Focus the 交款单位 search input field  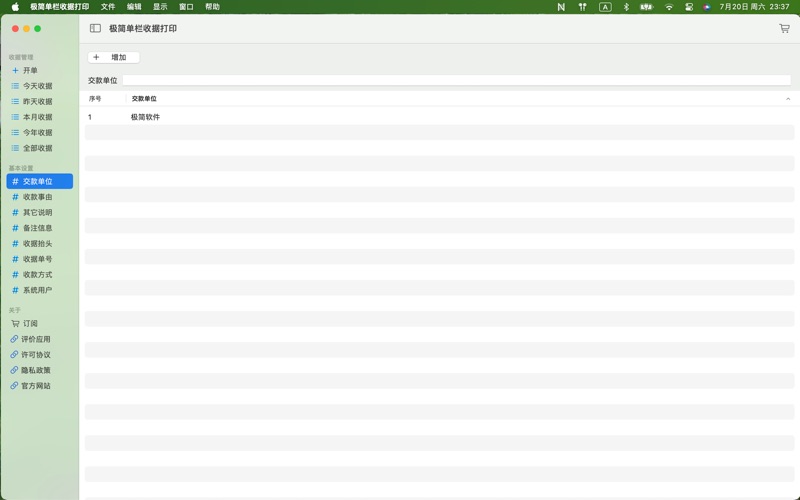click(457, 80)
